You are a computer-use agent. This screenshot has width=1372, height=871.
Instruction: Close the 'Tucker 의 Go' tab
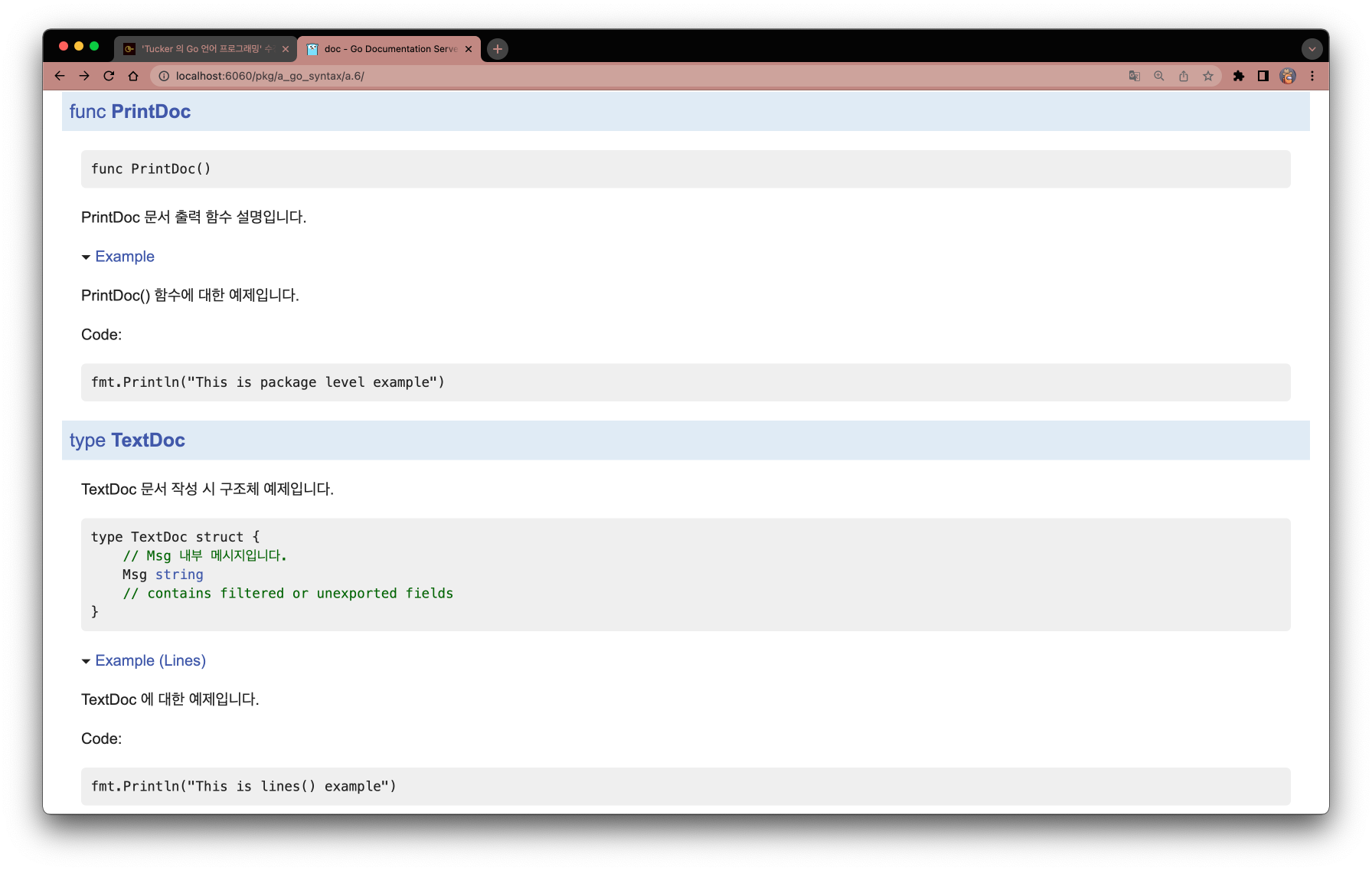pyautogui.click(x=286, y=49)
